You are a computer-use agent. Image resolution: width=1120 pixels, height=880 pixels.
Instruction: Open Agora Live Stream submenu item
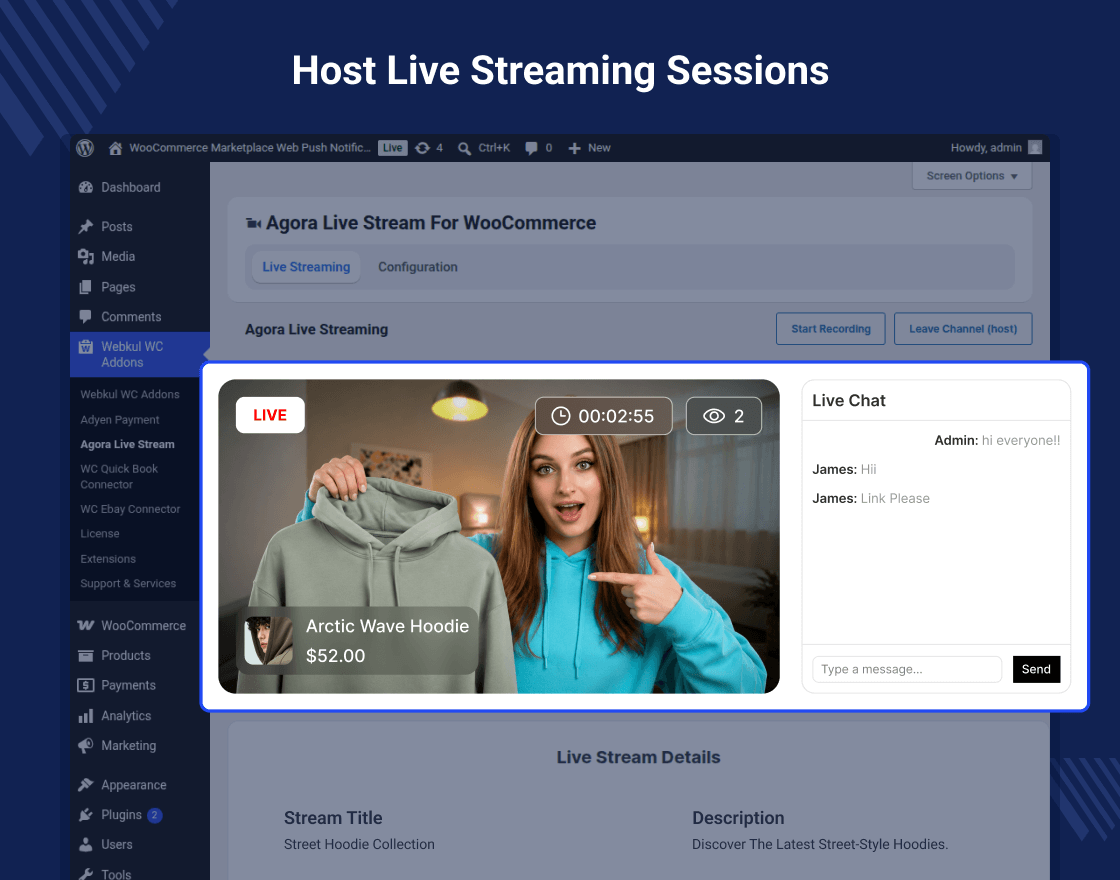pos(127,444)
